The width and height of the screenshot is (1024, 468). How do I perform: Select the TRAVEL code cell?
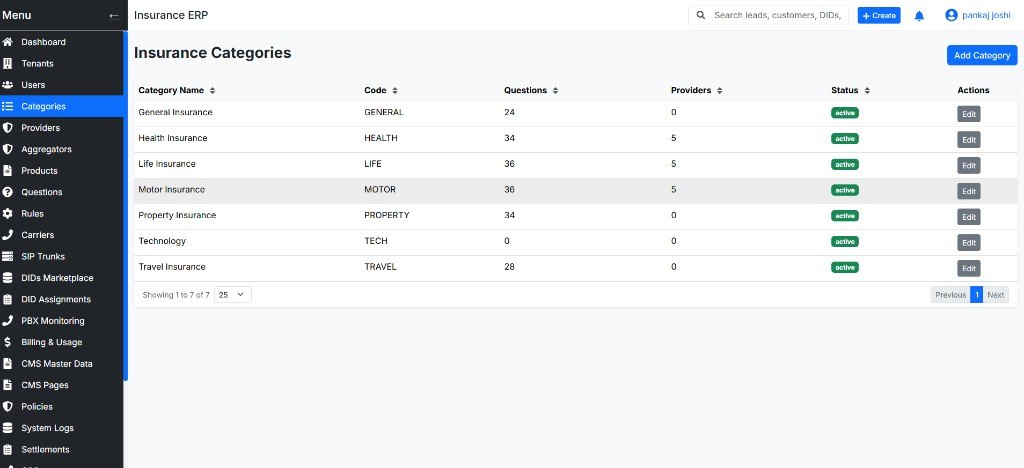(x=380, y=267)
